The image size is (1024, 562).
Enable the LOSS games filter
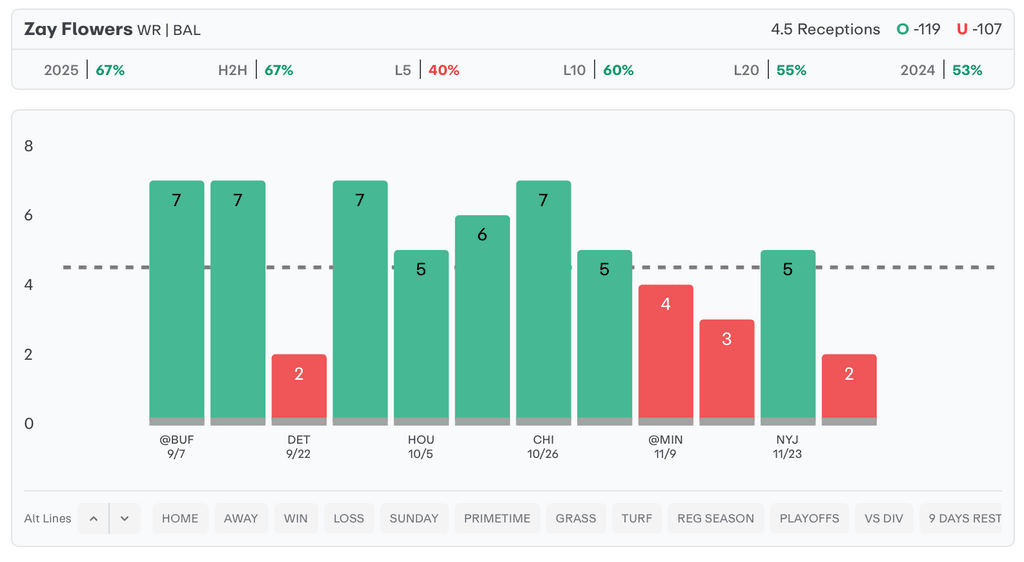coord(349,518)
